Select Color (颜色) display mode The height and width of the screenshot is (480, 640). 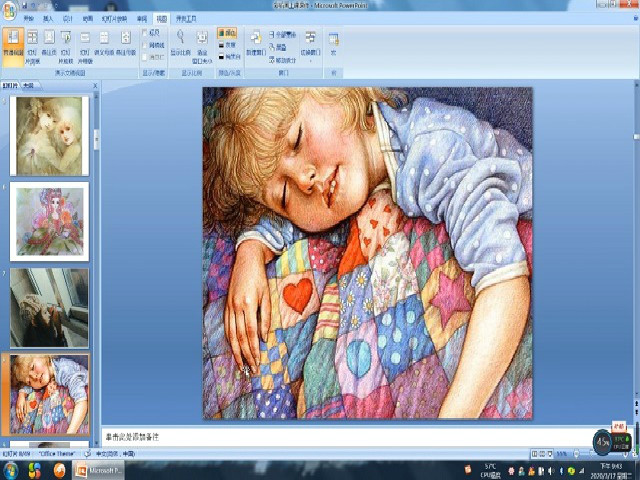[227, 33]
